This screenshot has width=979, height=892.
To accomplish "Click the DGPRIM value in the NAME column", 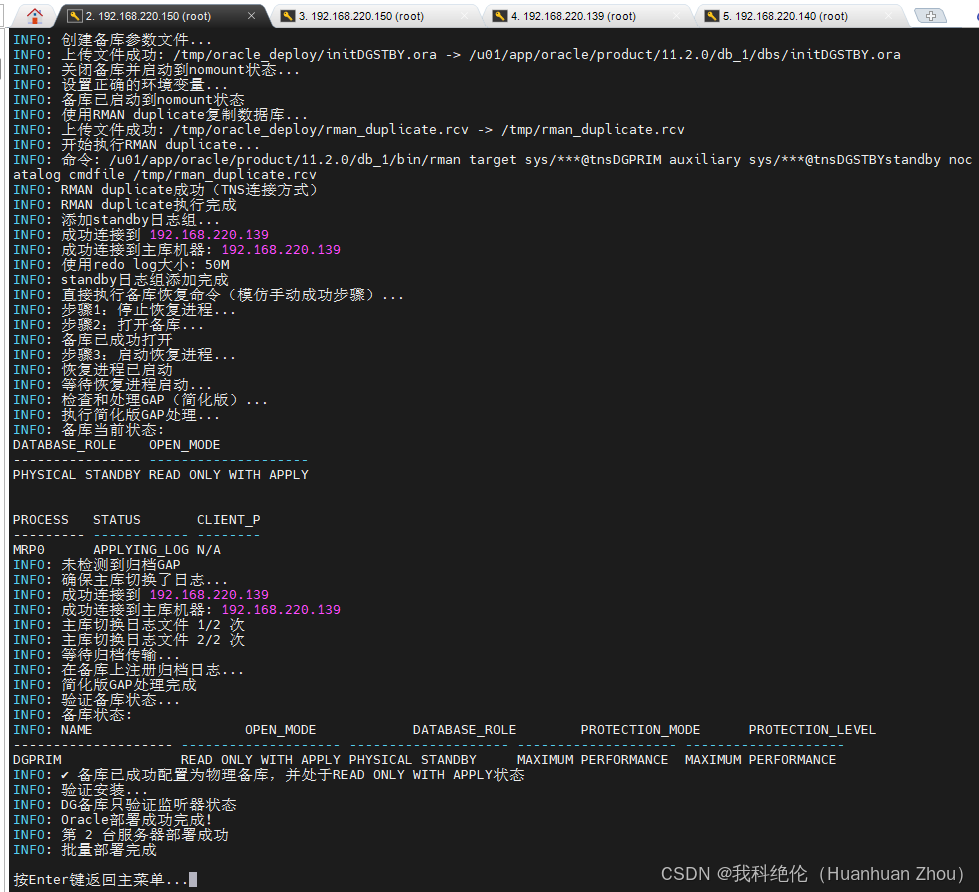I will pyautogui.click(x=37, y=759).
